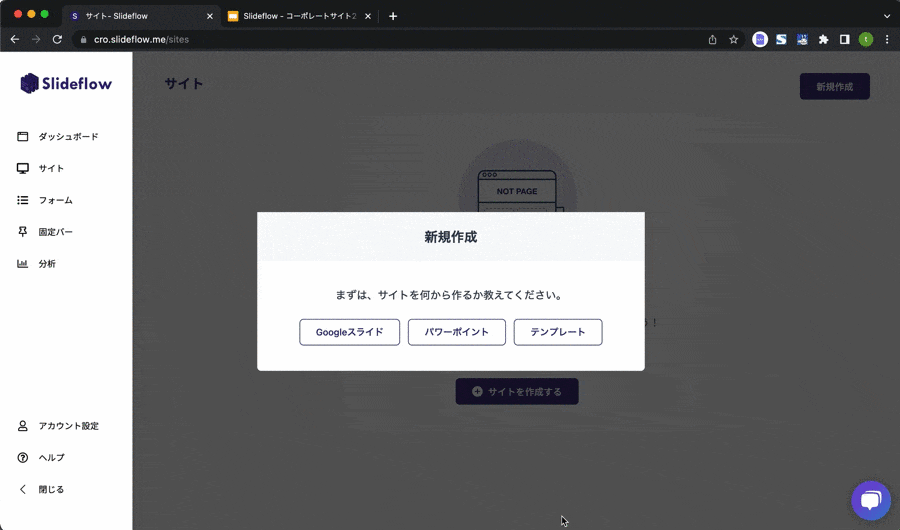Click the blue image extension icon
Image resolution: width=900 pixels, height=530 pixels.
click(802, 40)
